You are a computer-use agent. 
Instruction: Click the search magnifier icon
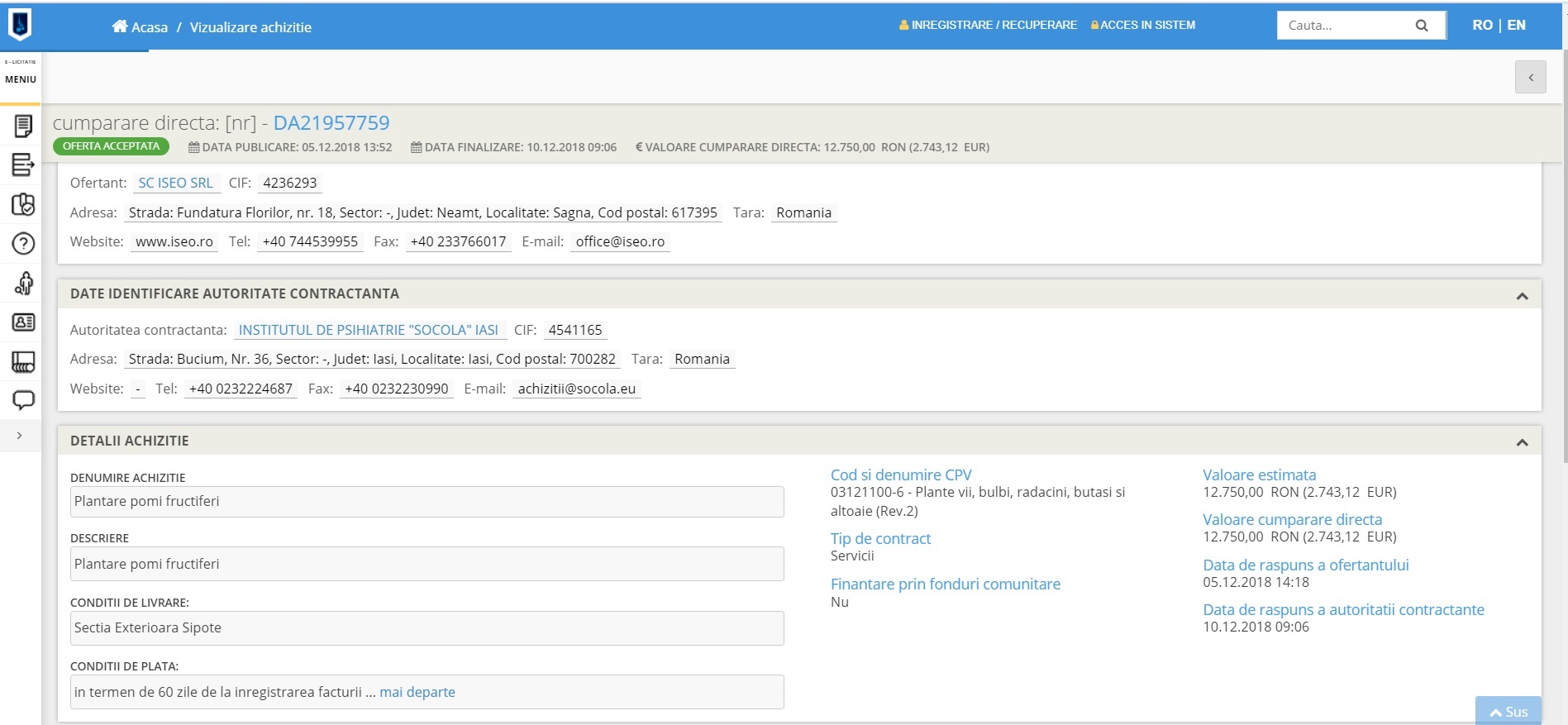[1422, 26]
